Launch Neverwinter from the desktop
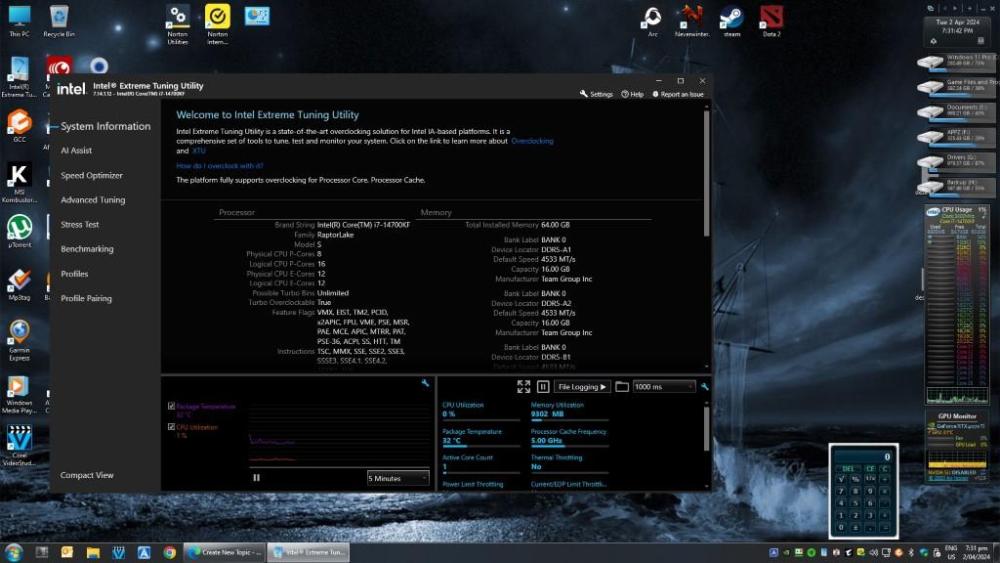 pyautogui.click(x=692, y=21)
